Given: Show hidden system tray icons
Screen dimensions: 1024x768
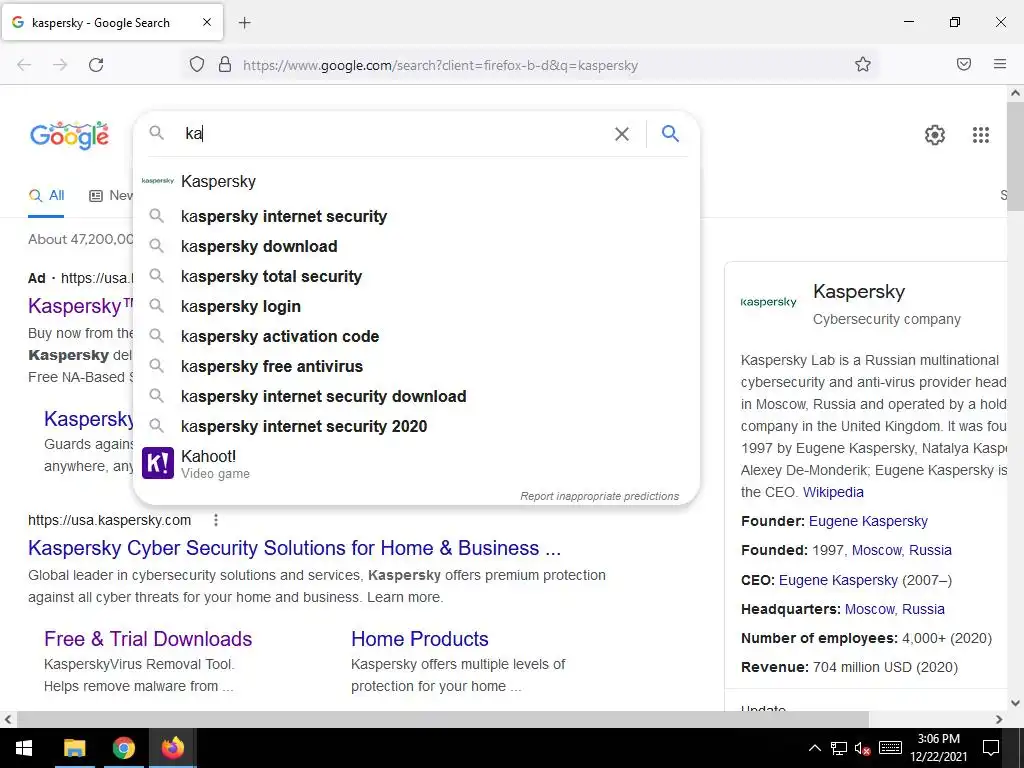Looking at the screenshot, I should [x=814, y=748].
